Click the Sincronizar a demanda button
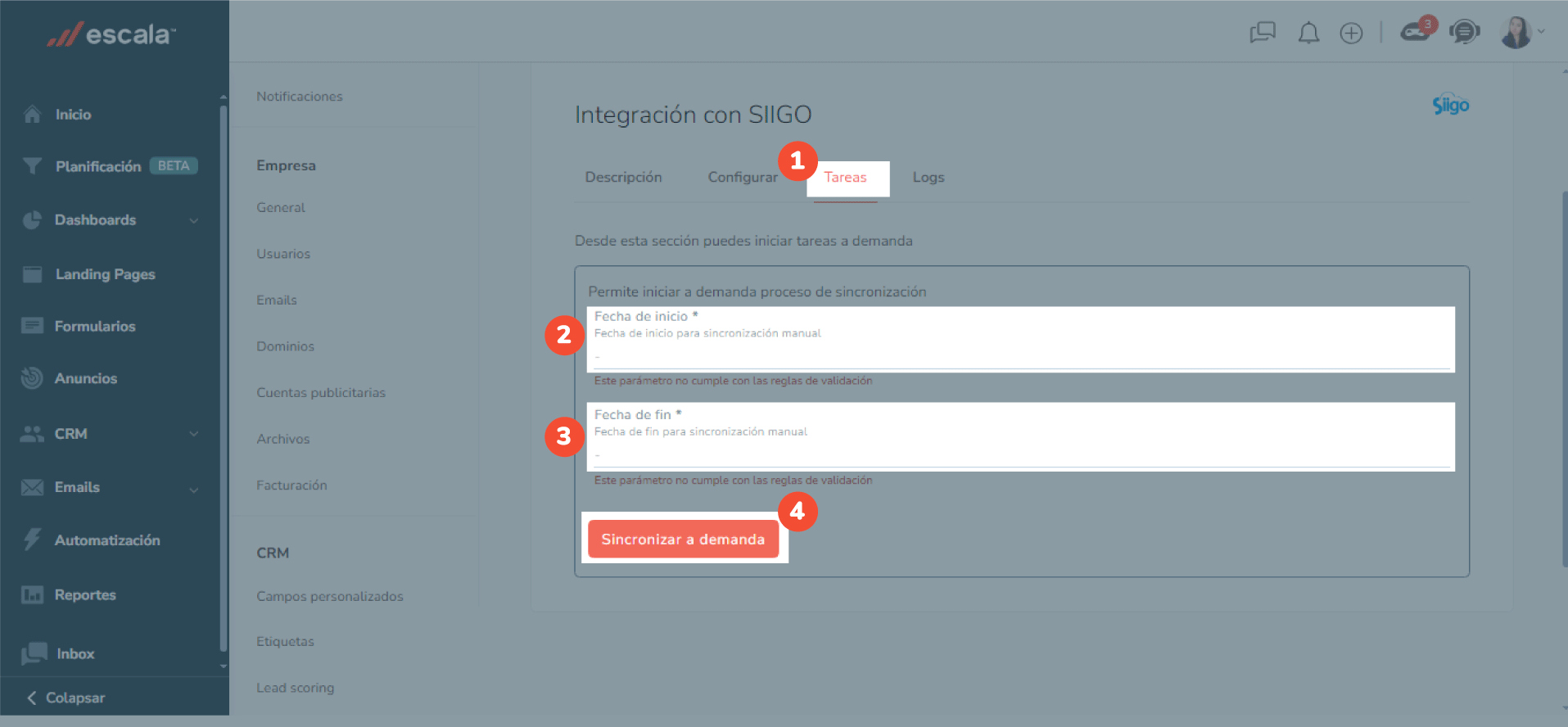Screen dimensions: 1568x727 (x=683, y=539)
